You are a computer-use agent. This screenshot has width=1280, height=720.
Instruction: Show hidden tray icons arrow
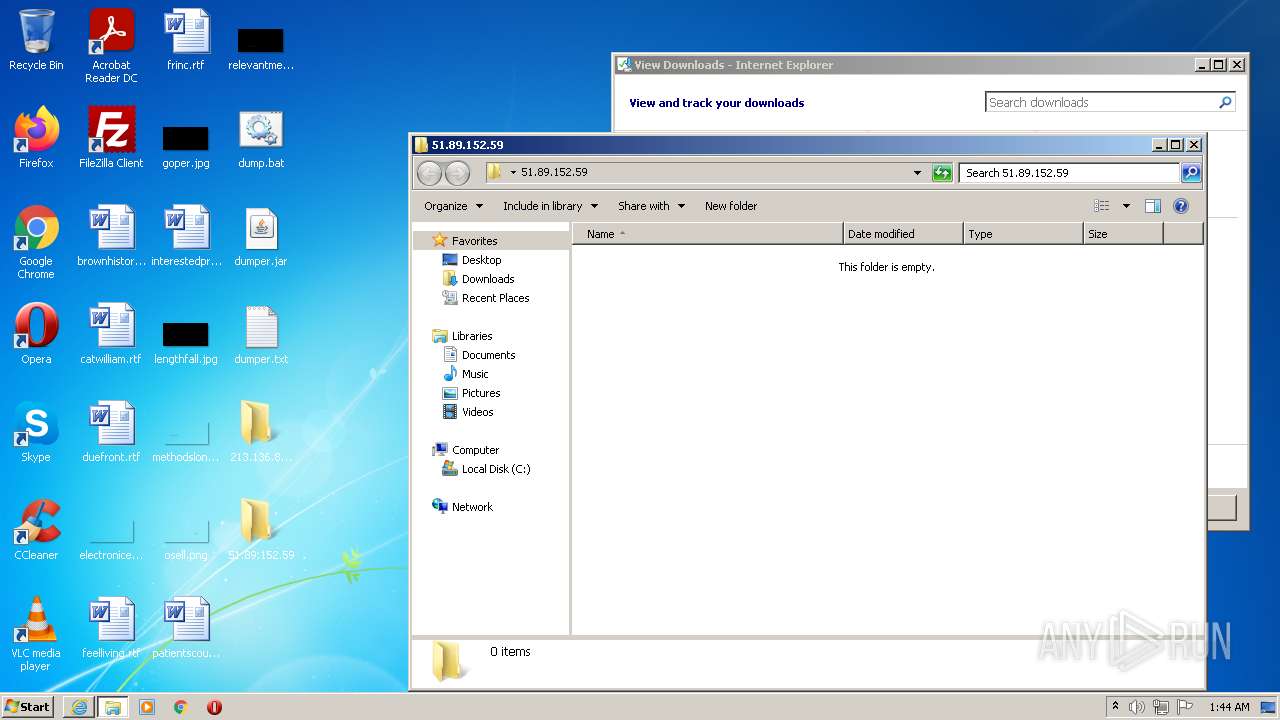1115,706
